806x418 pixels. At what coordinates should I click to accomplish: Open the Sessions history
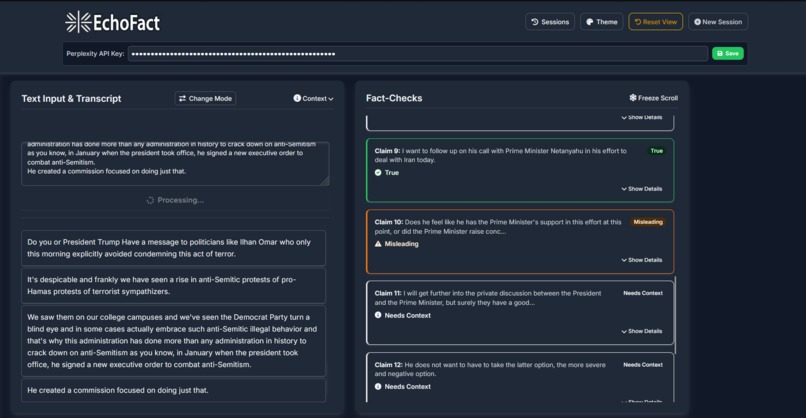point(549,22)
